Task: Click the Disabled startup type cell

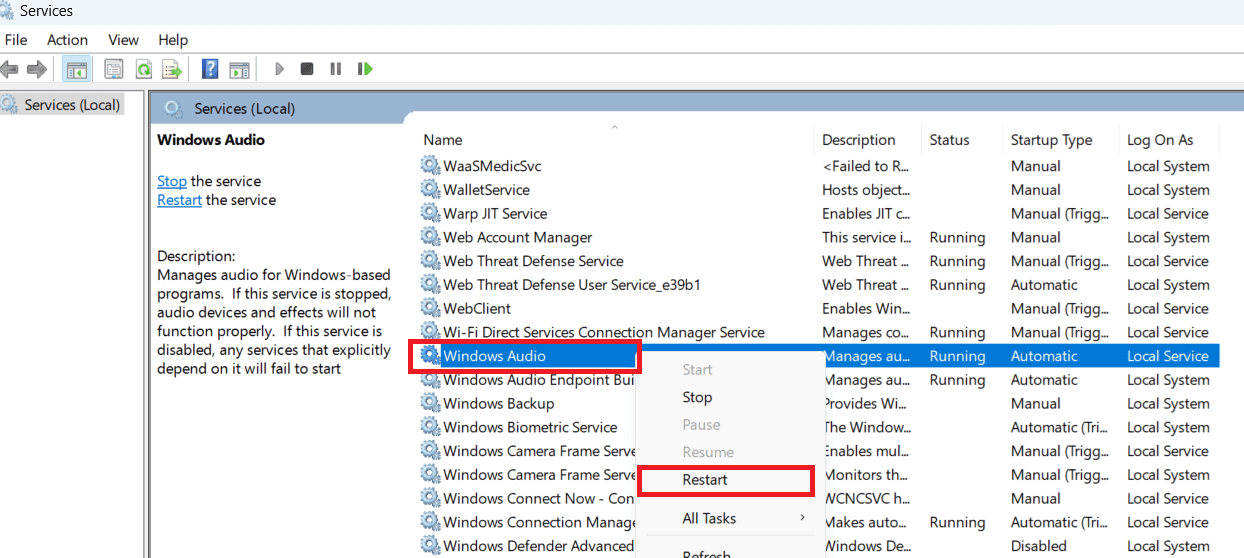Action: coord(1038,546)
